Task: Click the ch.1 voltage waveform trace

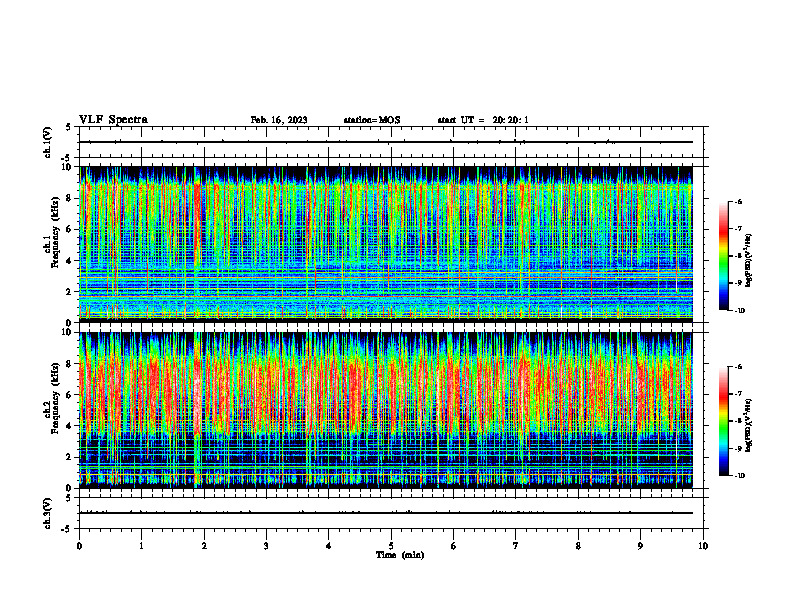Action: point(385,142)
